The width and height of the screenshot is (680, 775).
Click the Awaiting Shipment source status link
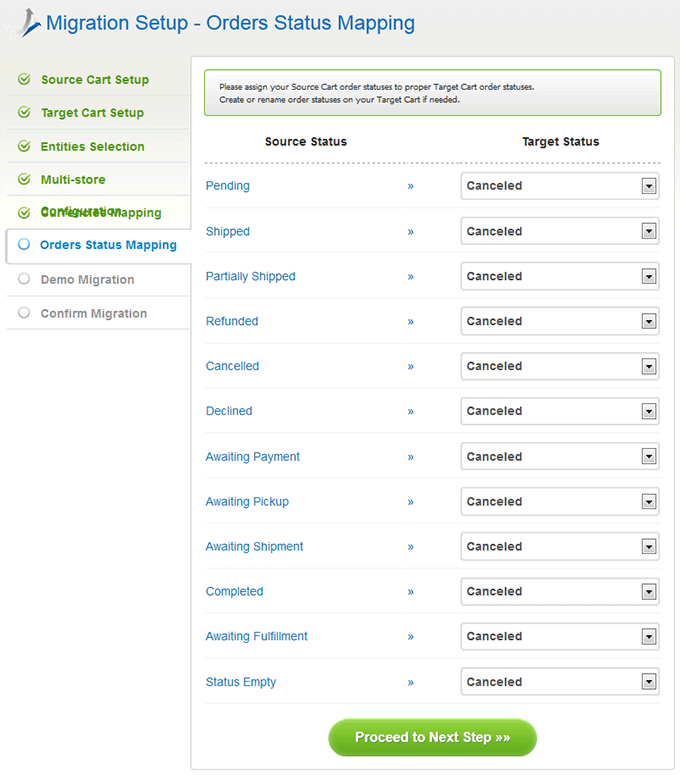pyautogui.click(x=255, y=547)
